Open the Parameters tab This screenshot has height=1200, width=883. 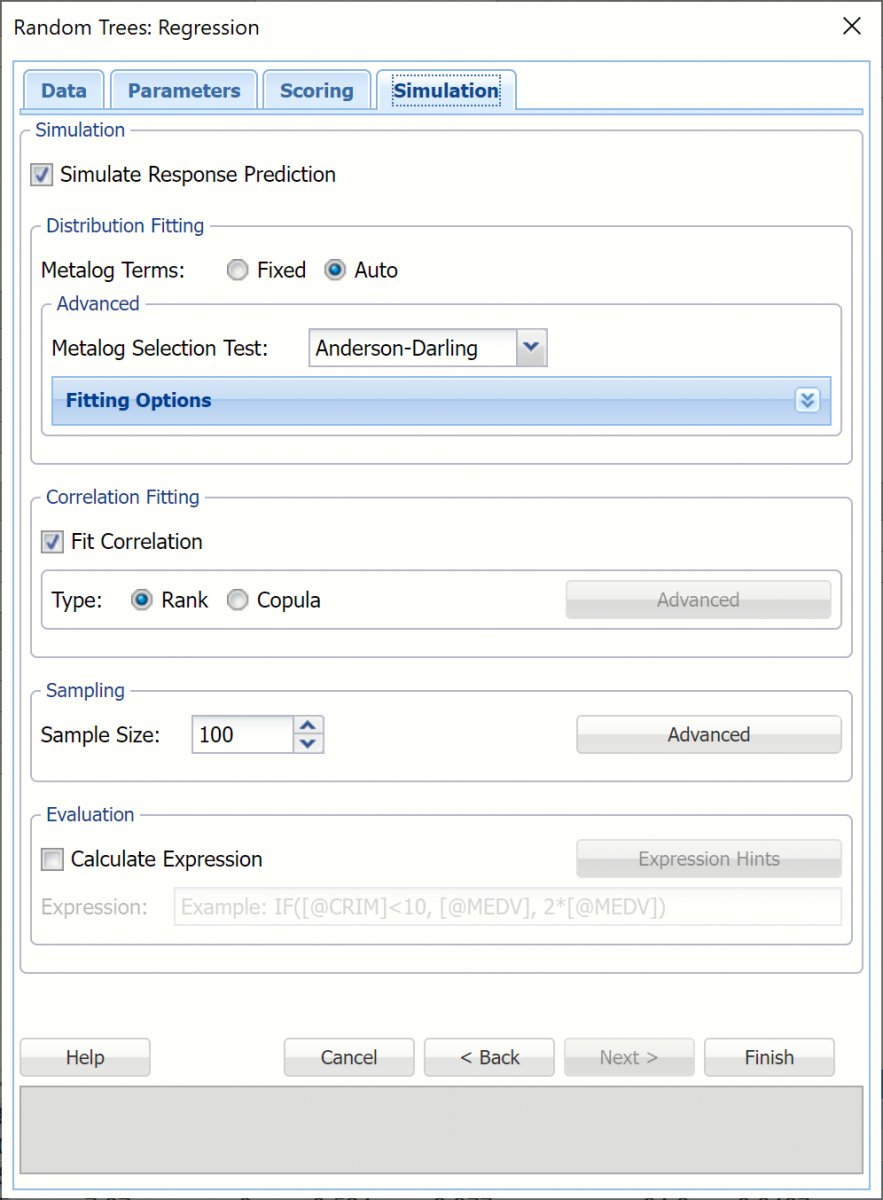coord(184,91)
